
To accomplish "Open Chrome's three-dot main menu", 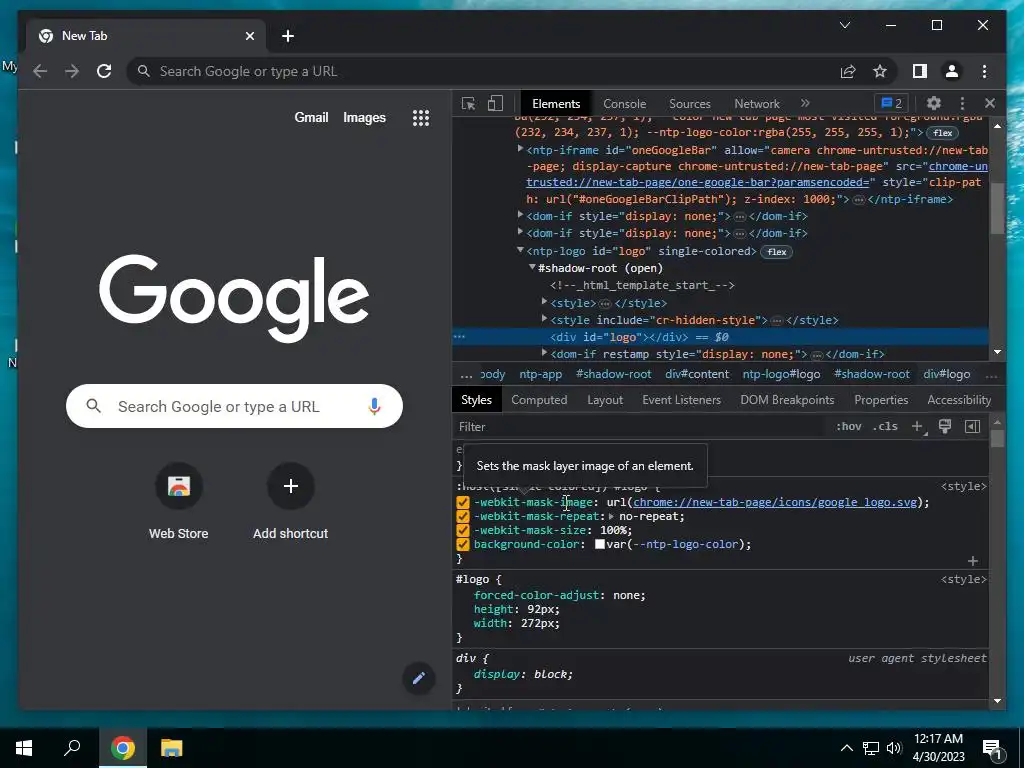I will coord(984,71).
